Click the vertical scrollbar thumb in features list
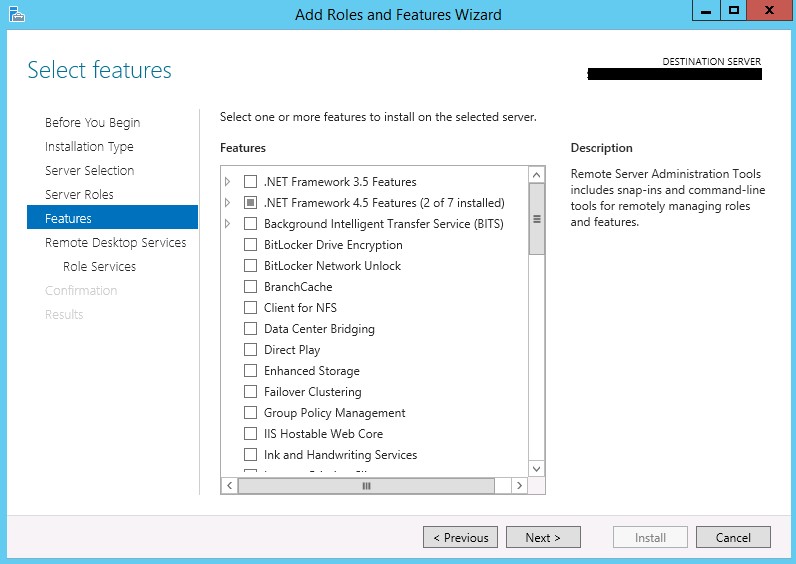This screenshot has height=564, width=796. click(537, 219)
